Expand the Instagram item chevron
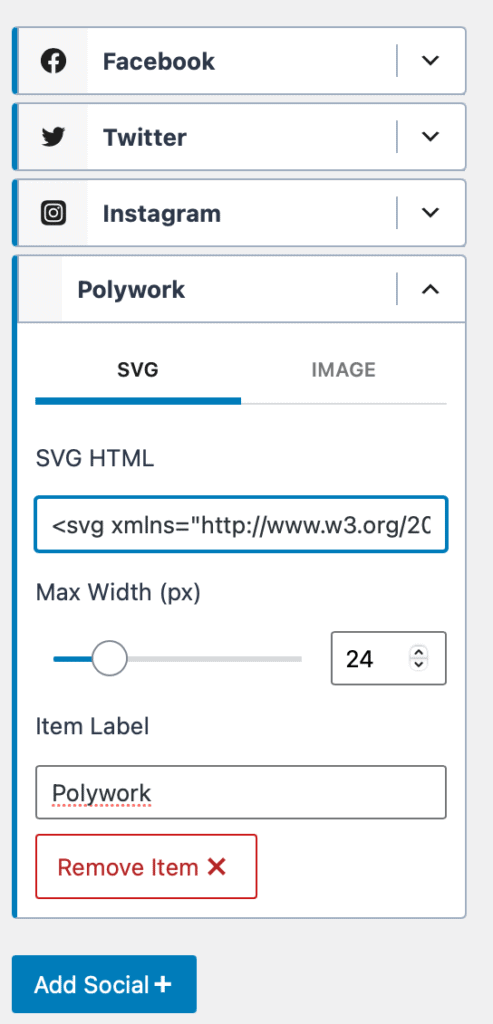493x1024 pixels. (x=430, y=212)
